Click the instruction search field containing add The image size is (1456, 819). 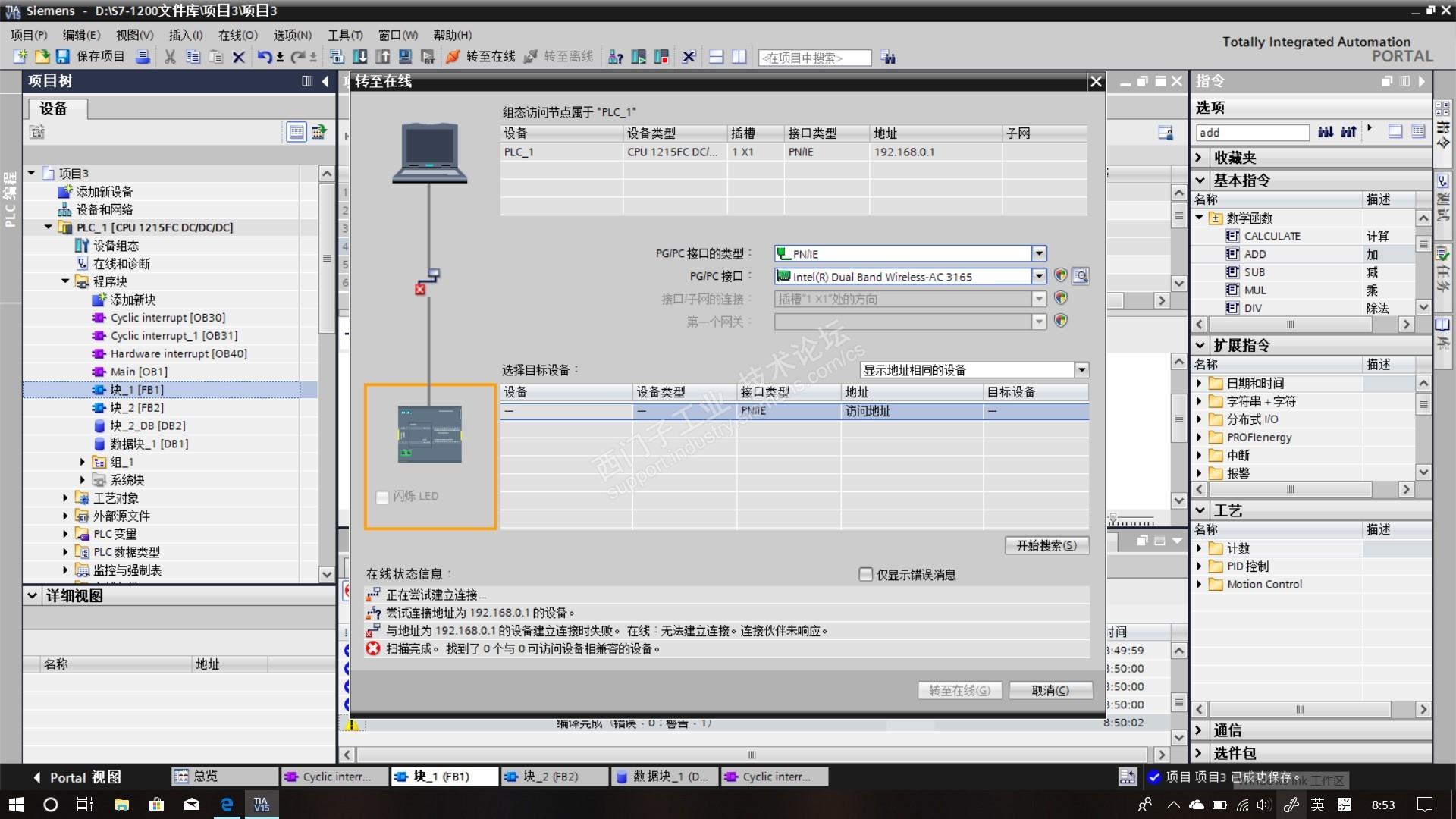click(x=1251, y=133)
